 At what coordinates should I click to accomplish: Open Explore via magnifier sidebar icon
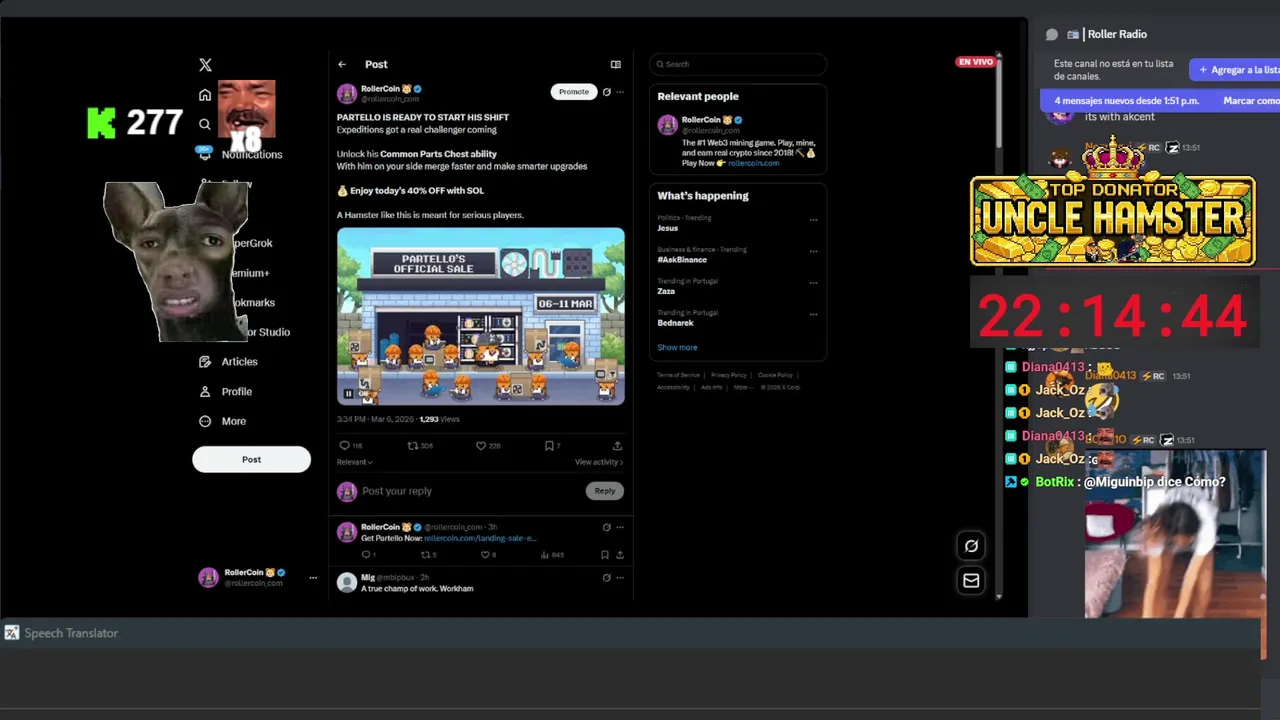tap(205, 125)
